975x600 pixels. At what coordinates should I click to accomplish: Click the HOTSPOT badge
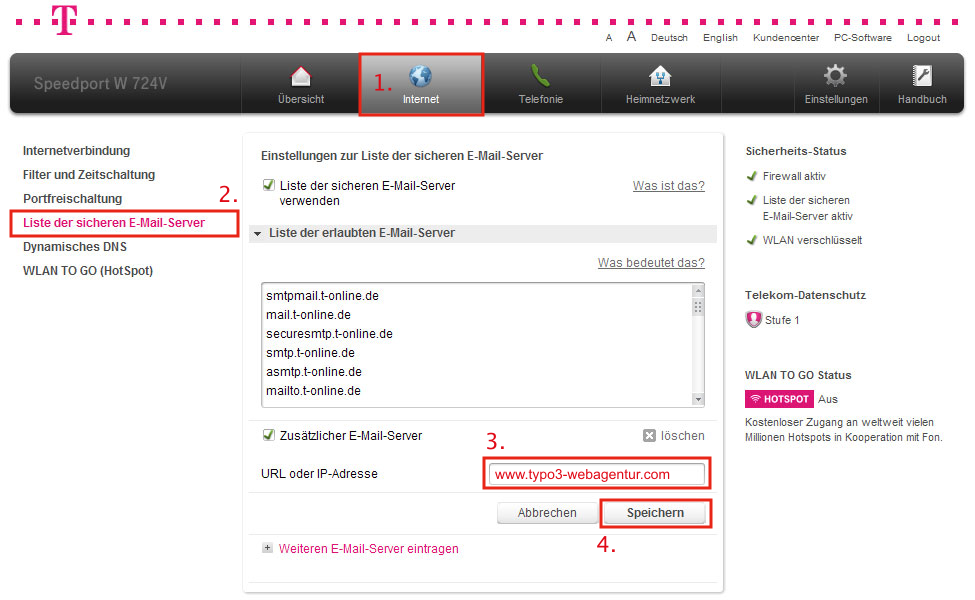779,399
